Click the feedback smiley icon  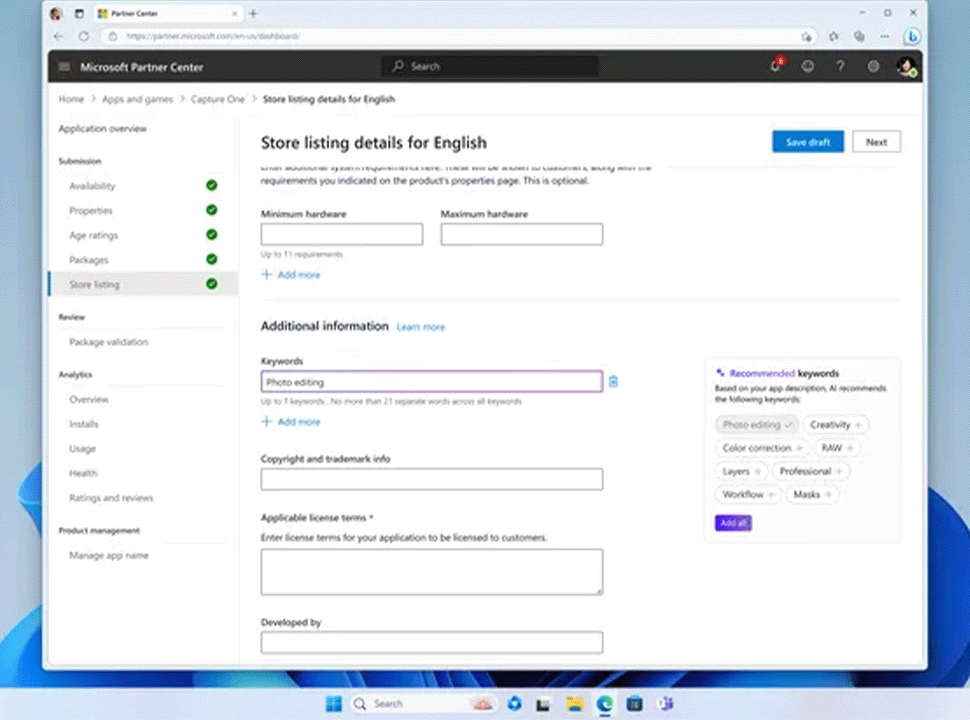[x=808, y=66]
